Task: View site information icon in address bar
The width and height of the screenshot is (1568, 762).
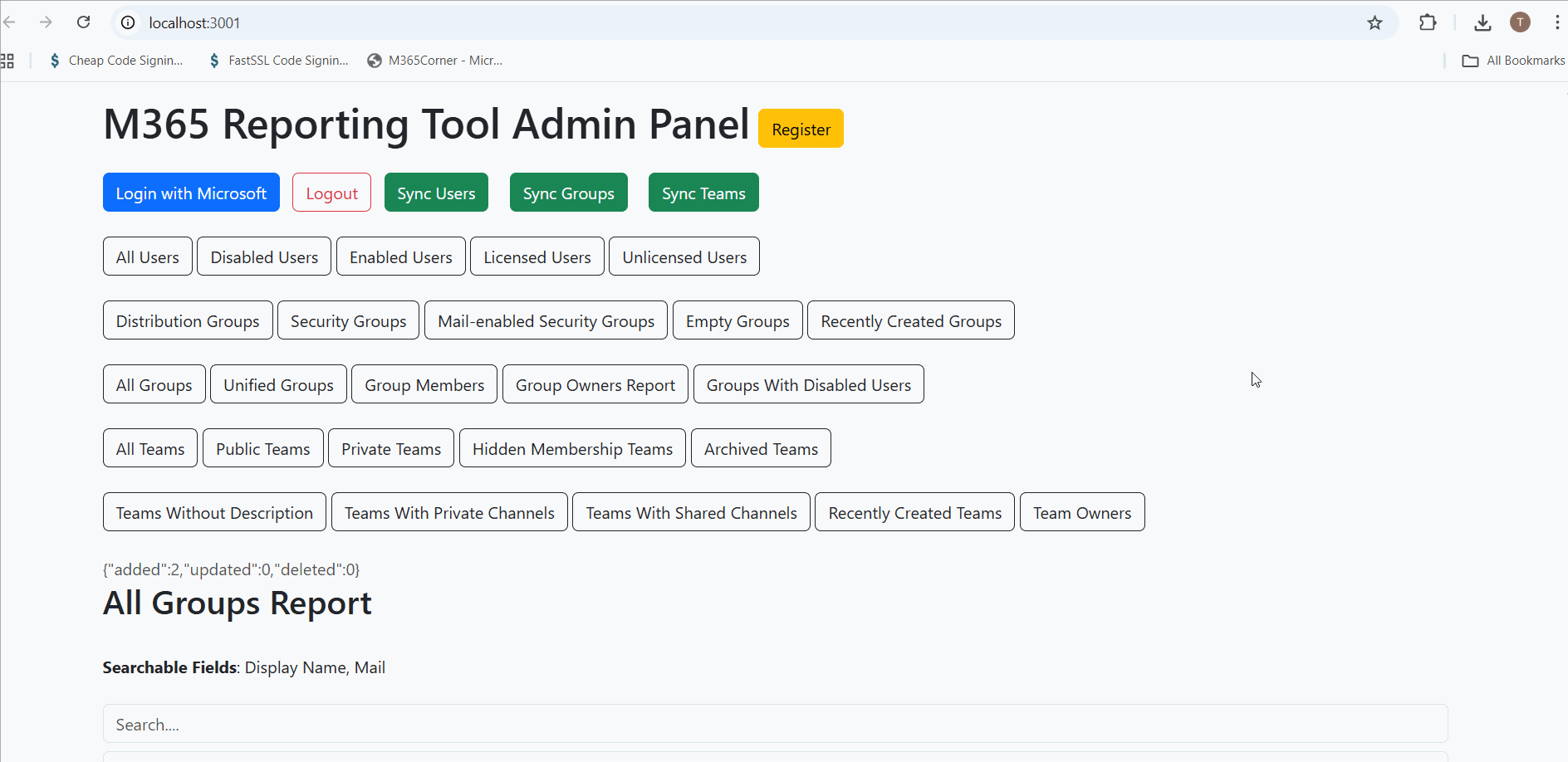Action: click(x=128, y=22)
